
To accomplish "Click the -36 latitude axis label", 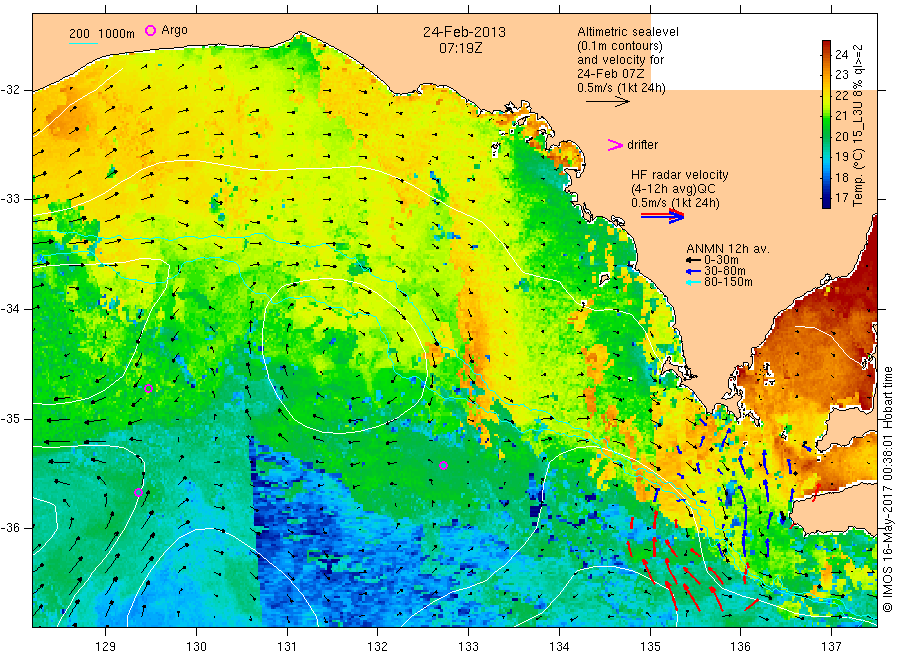I will [10, 527].
